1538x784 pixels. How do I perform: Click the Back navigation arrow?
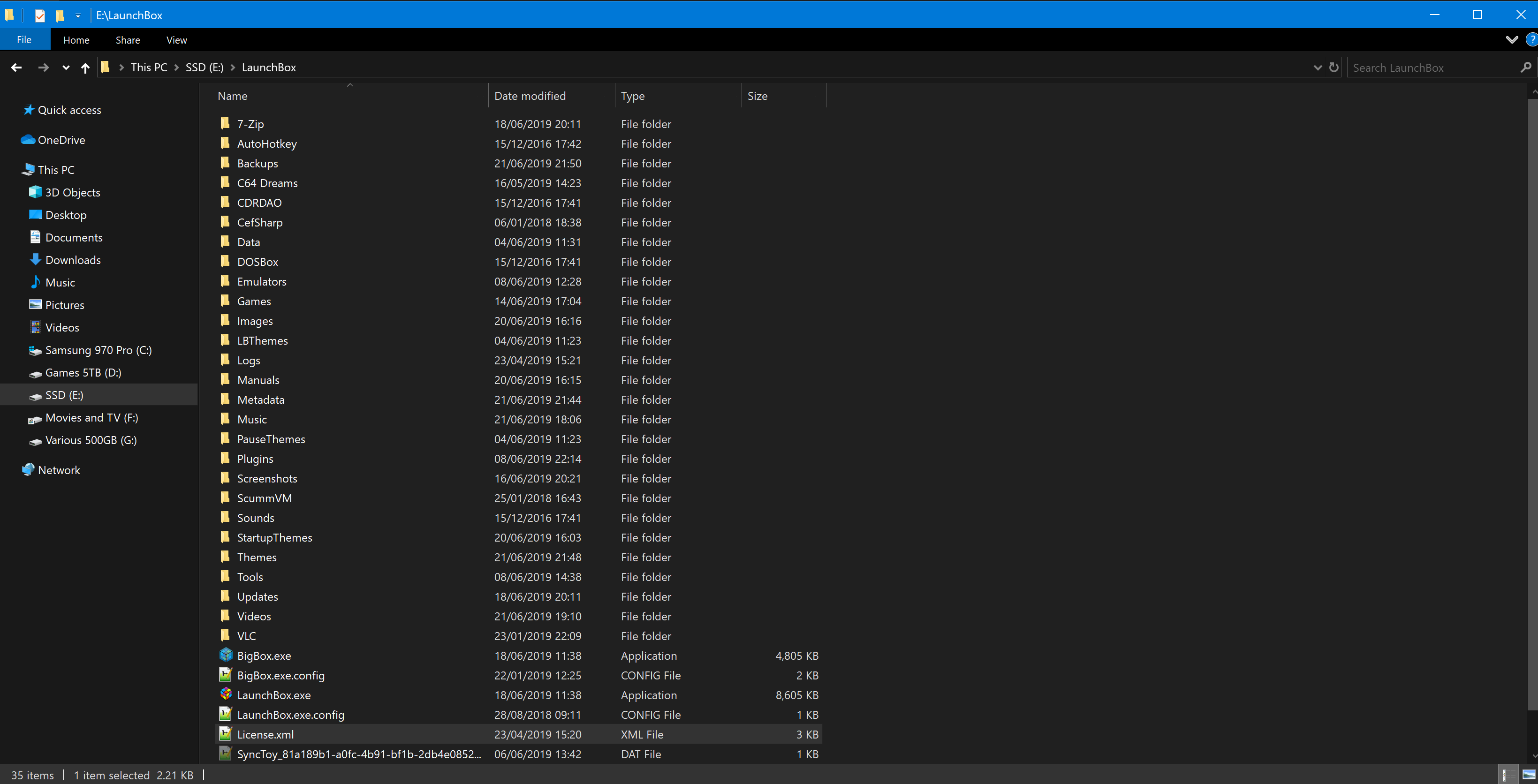[16, 68]
